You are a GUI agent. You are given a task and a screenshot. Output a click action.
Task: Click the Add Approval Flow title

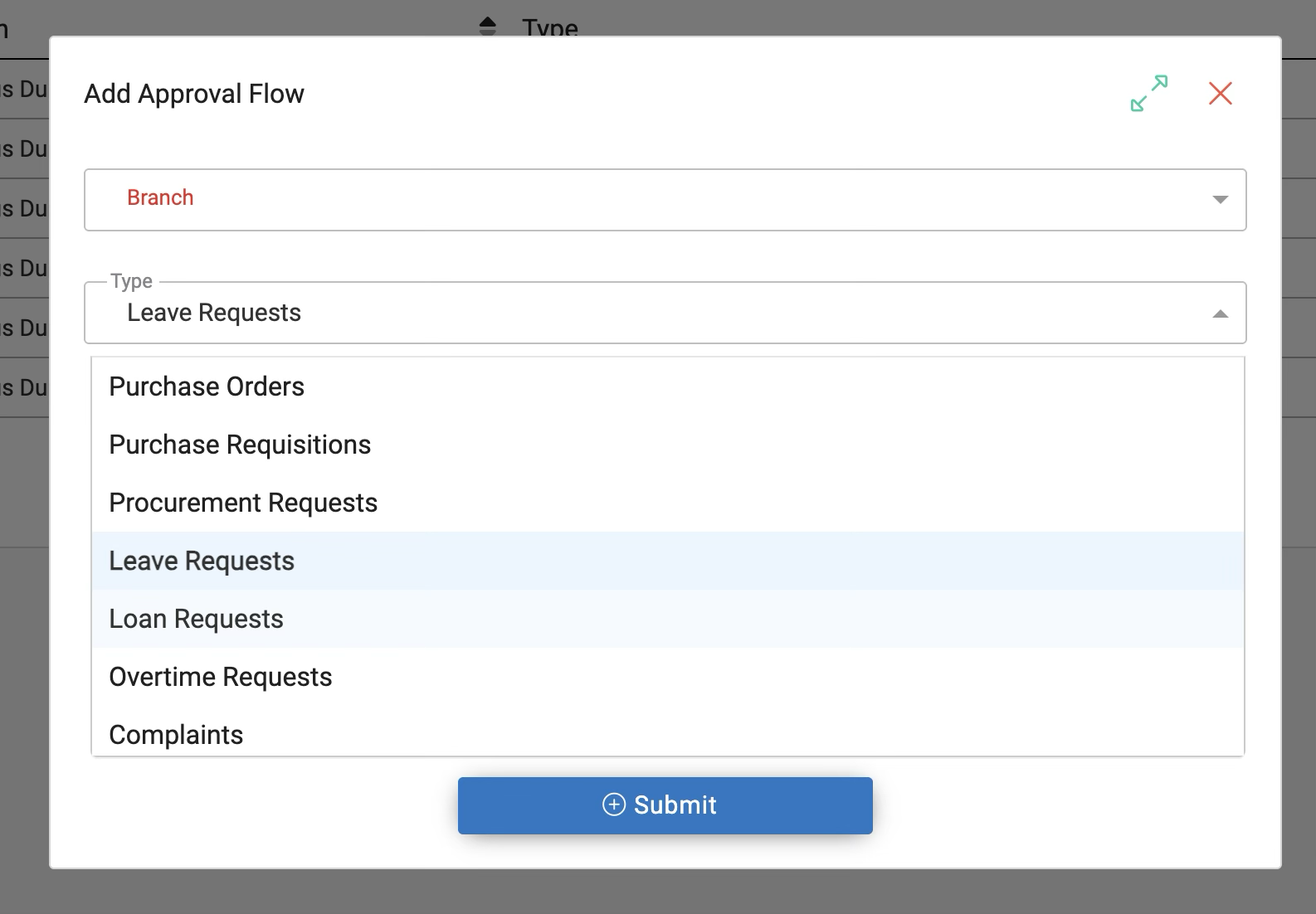click(x=194, y=94)
